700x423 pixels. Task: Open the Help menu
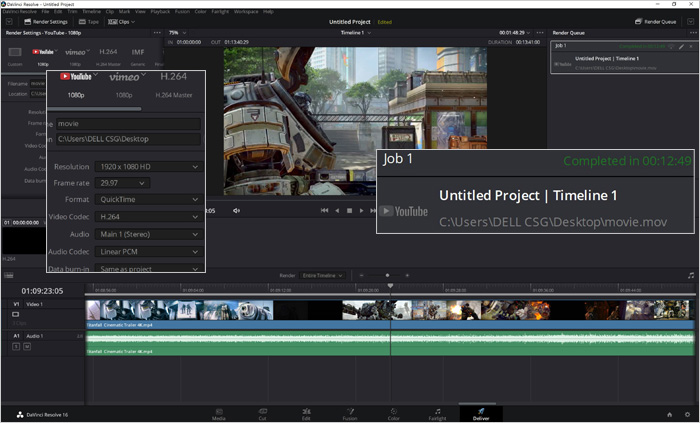268,12
